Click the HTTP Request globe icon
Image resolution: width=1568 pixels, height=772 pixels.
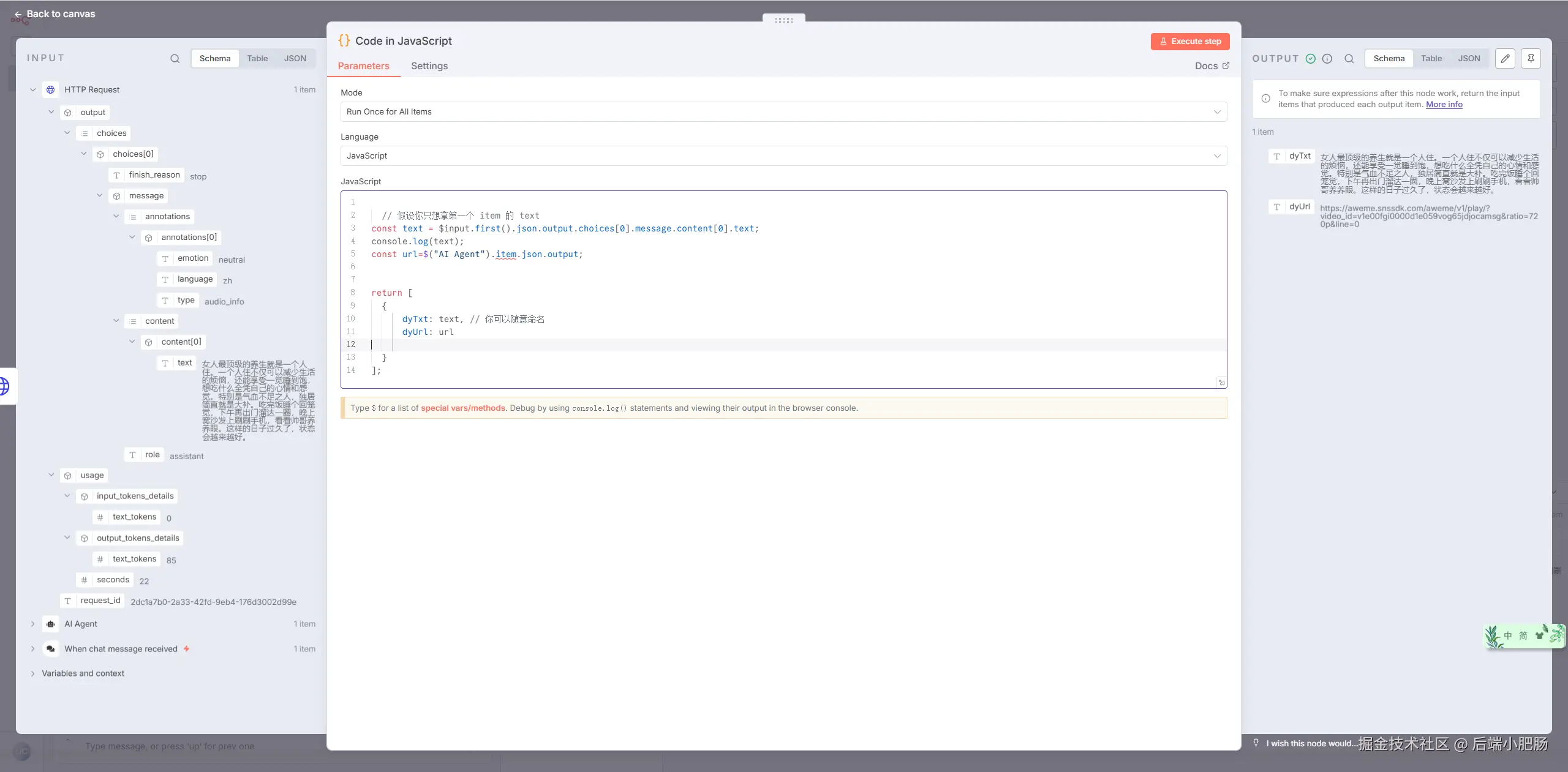[51, 89]
